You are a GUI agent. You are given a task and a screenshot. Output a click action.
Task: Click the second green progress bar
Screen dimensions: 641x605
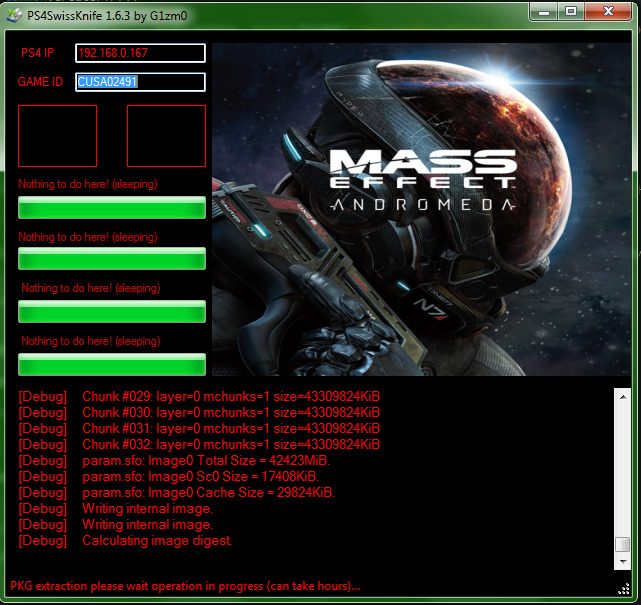[112, 259]
